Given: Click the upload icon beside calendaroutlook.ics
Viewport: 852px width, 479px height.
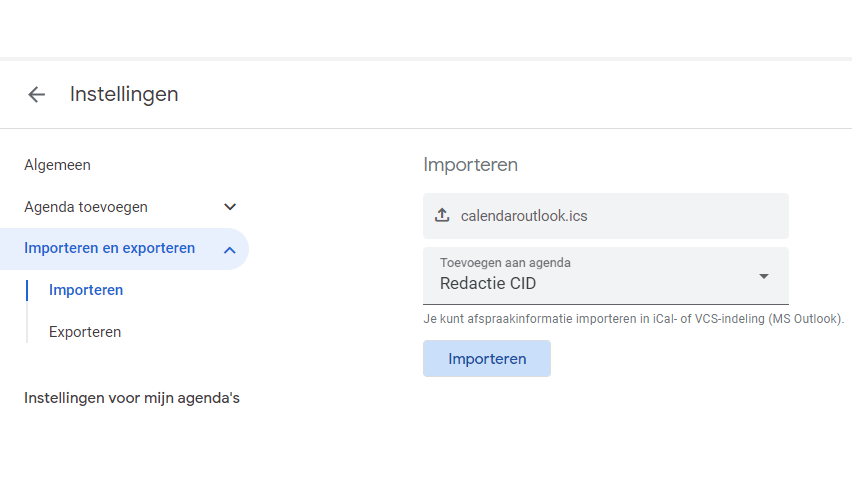Looking at the screenshot, I should coord(443,216).
